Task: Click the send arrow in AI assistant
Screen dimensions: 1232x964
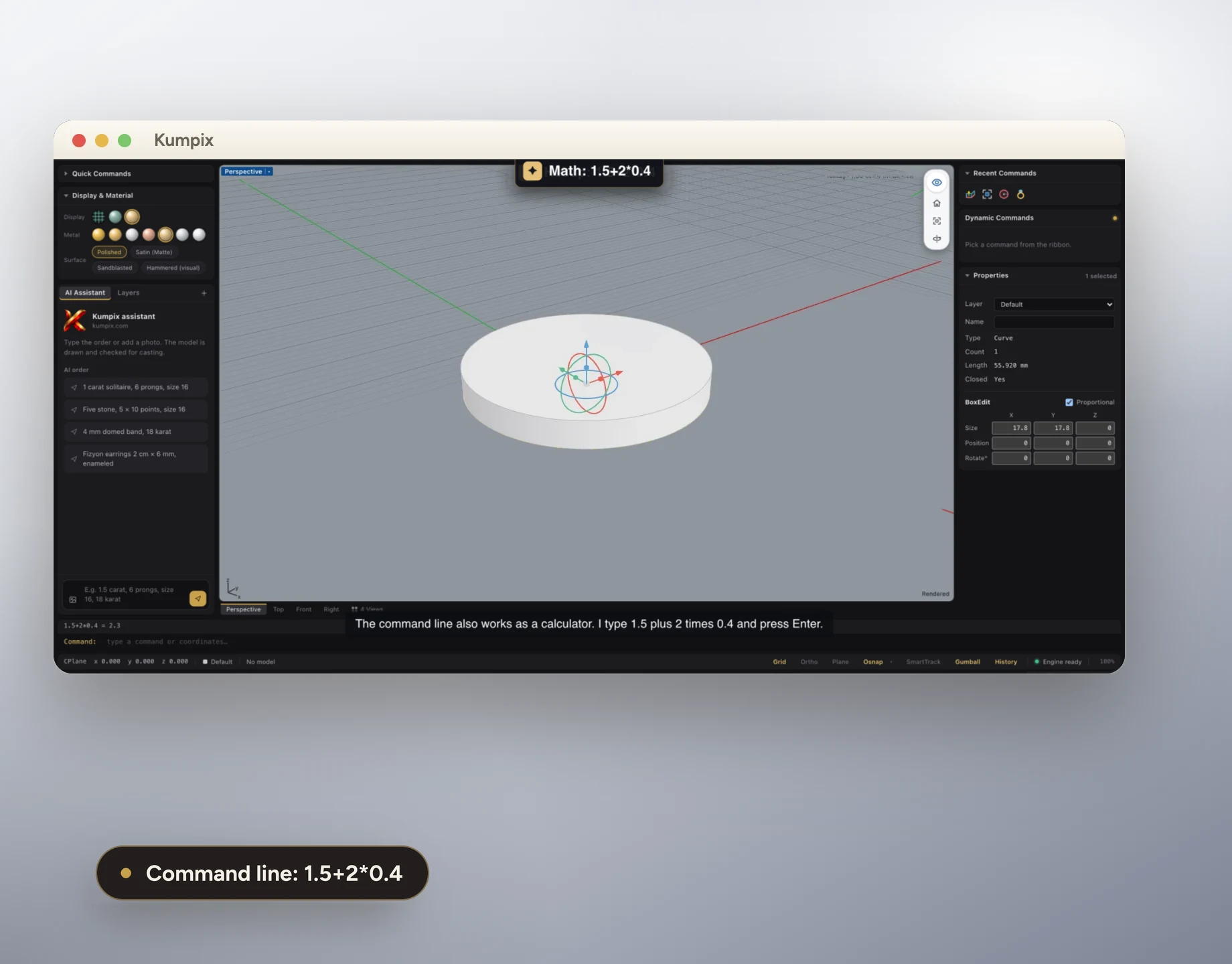Action: [198, 598]
